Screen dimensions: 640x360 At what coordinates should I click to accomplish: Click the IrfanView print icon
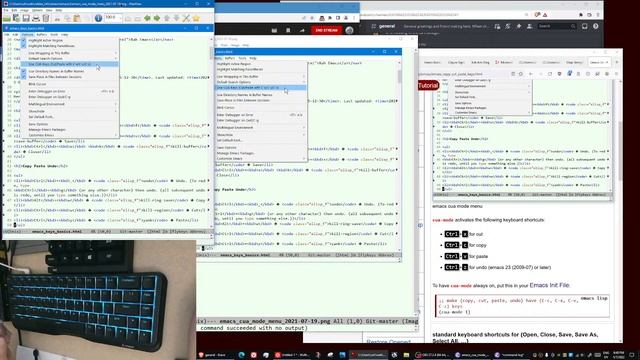point(36,18)
